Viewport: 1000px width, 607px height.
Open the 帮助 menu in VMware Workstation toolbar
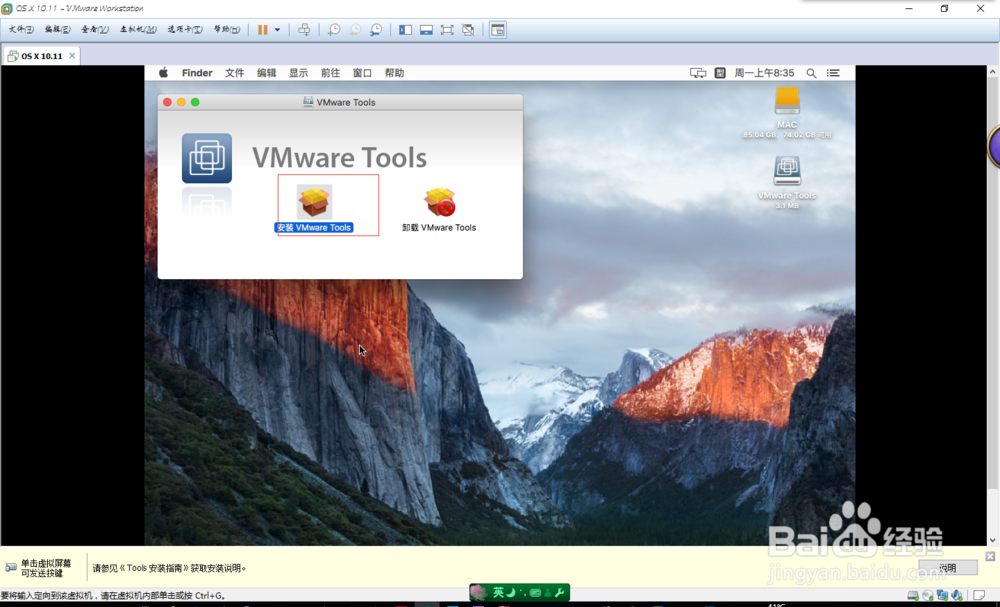[x=226, y=29]
